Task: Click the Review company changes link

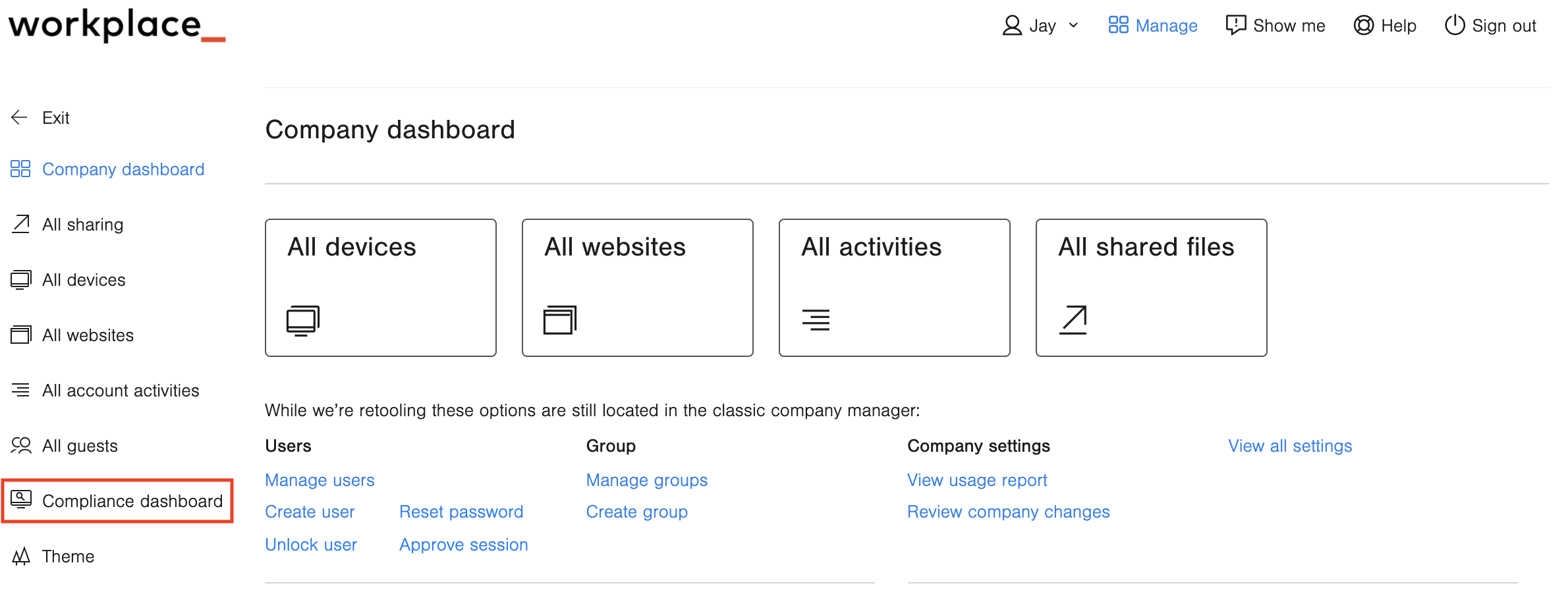Action: pos(1008,512)
